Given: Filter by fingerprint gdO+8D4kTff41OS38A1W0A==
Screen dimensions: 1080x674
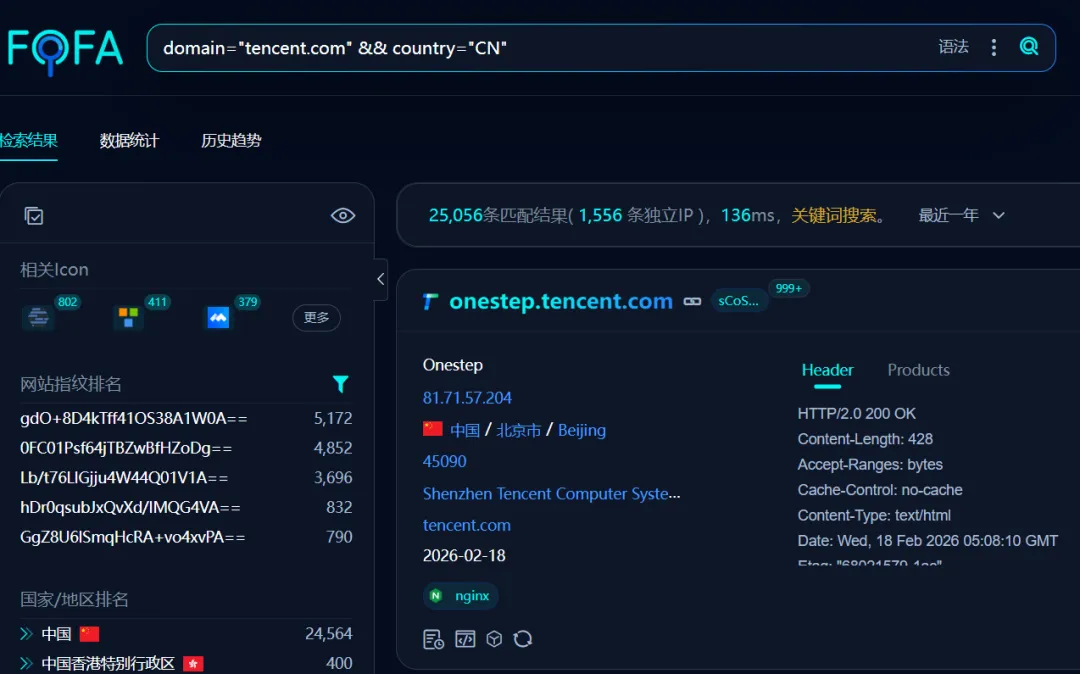Looking at the screenshot, I should 134,419.
